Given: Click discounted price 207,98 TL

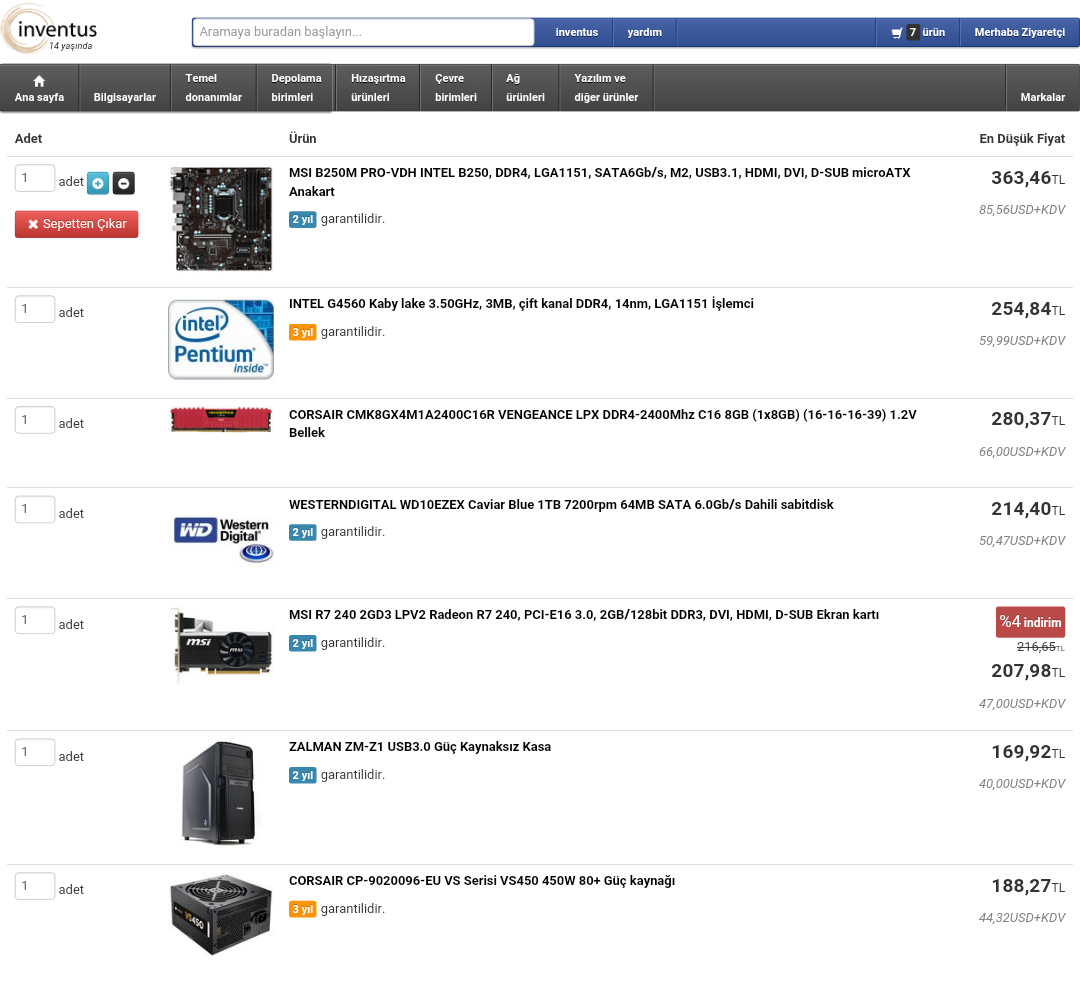Looking at the screenshot, I should point(1028,671).
